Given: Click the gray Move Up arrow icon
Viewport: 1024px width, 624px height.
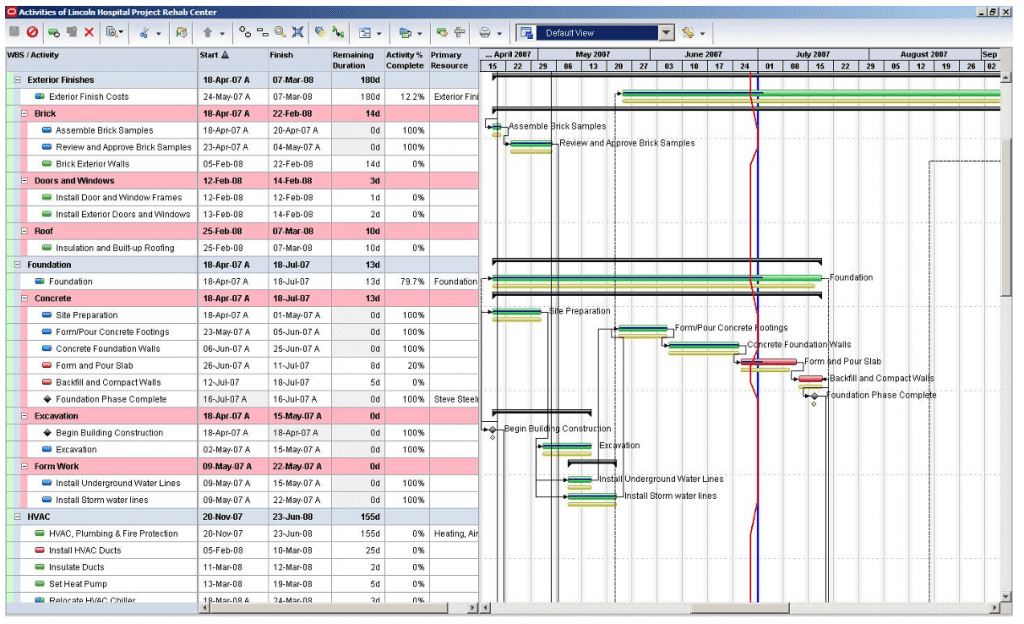Looking at the screenshot, I should point(208,32).
